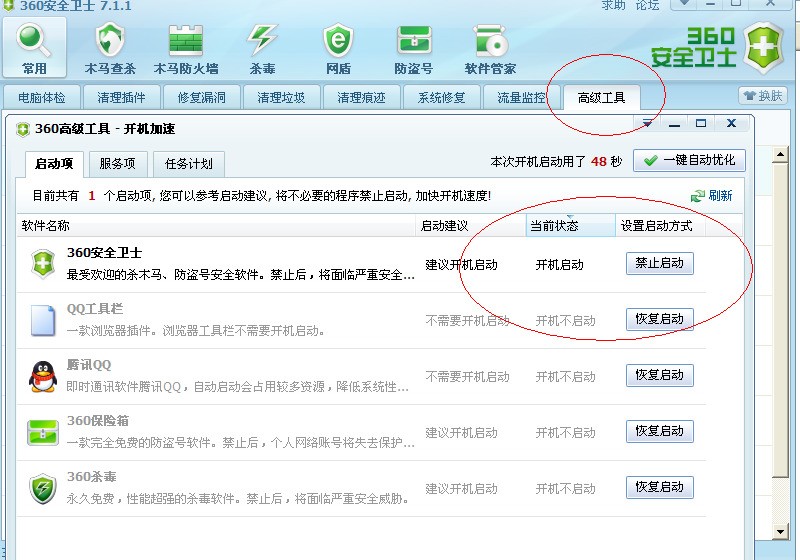The image size is (800, 560).
Task: Select the 360保险箱 program name text
Action: coord(98,421)
